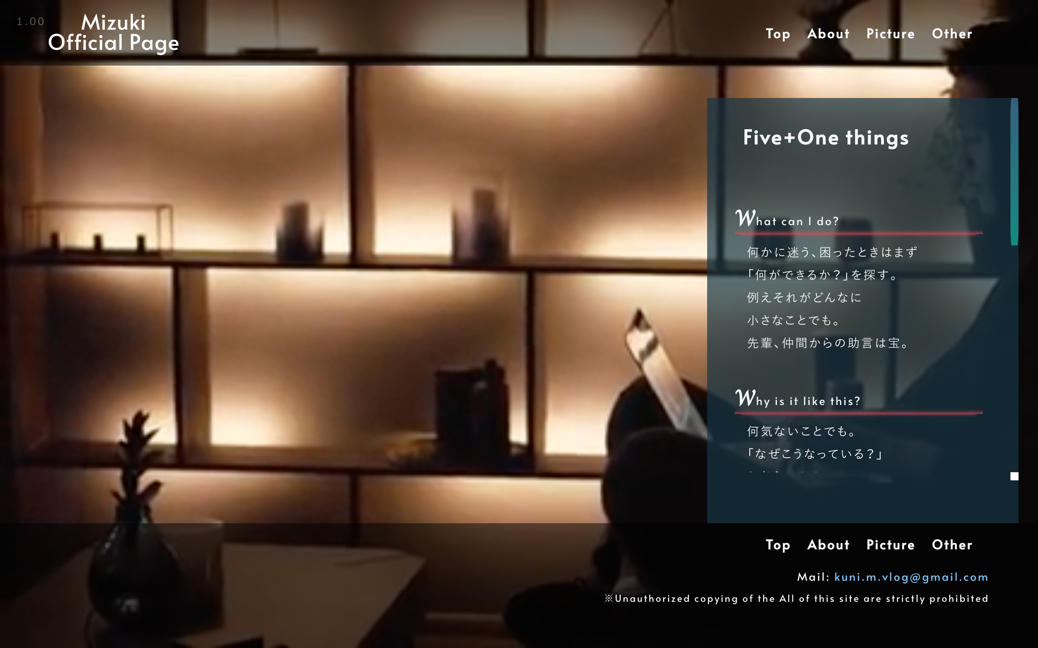The width and height of the screenshot is (1038, 648).
Task: Click the unauthorized copying notice text
Action: click(x=796, y=598)
